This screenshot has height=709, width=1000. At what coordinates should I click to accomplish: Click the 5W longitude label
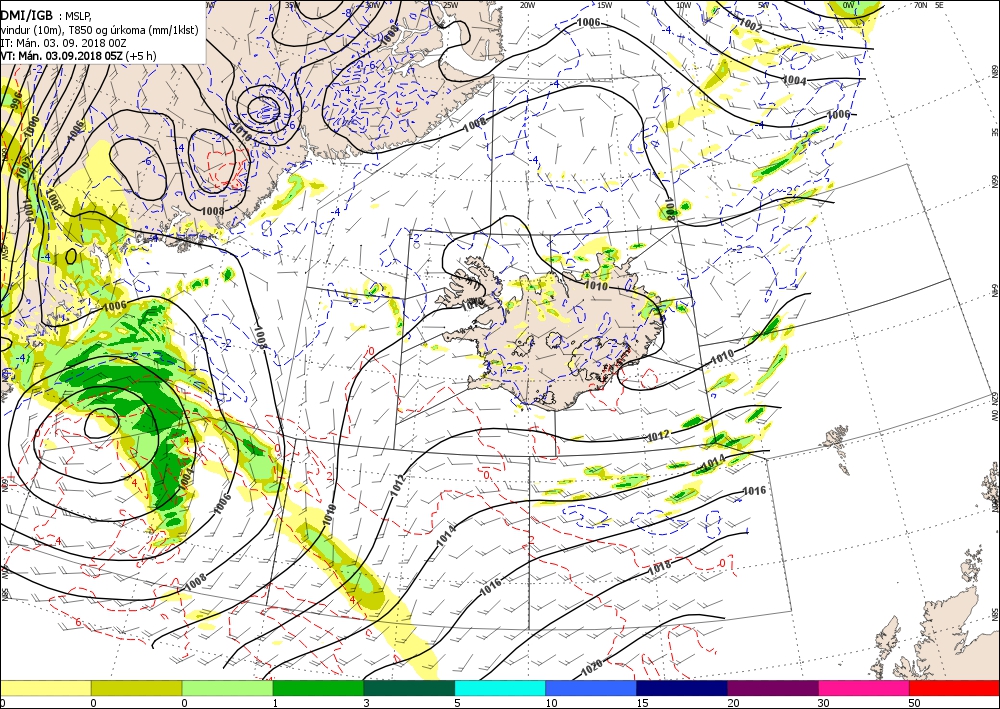(765, 5)
